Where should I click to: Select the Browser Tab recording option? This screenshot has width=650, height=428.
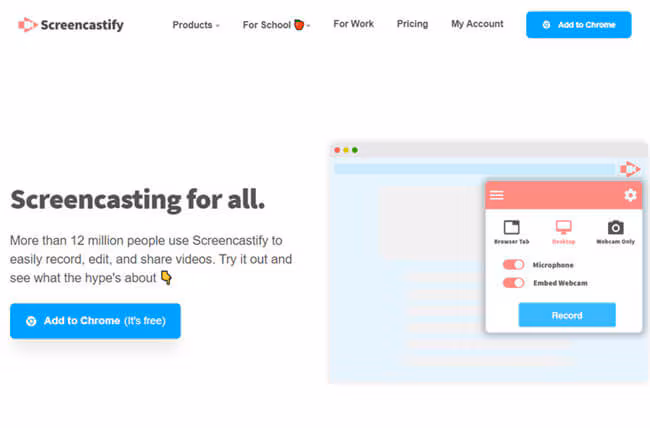point(512,232)
